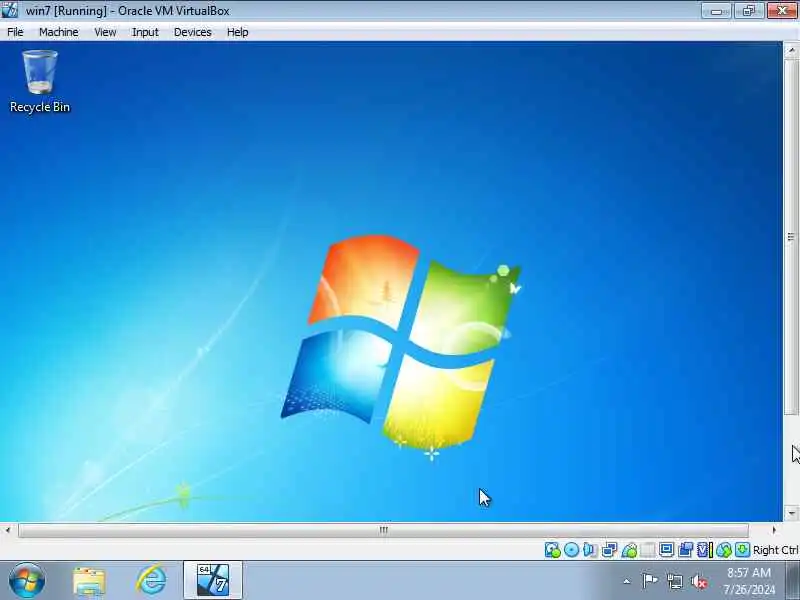Click the horizontal scrollbar left arrow

[x=8, y=530]
